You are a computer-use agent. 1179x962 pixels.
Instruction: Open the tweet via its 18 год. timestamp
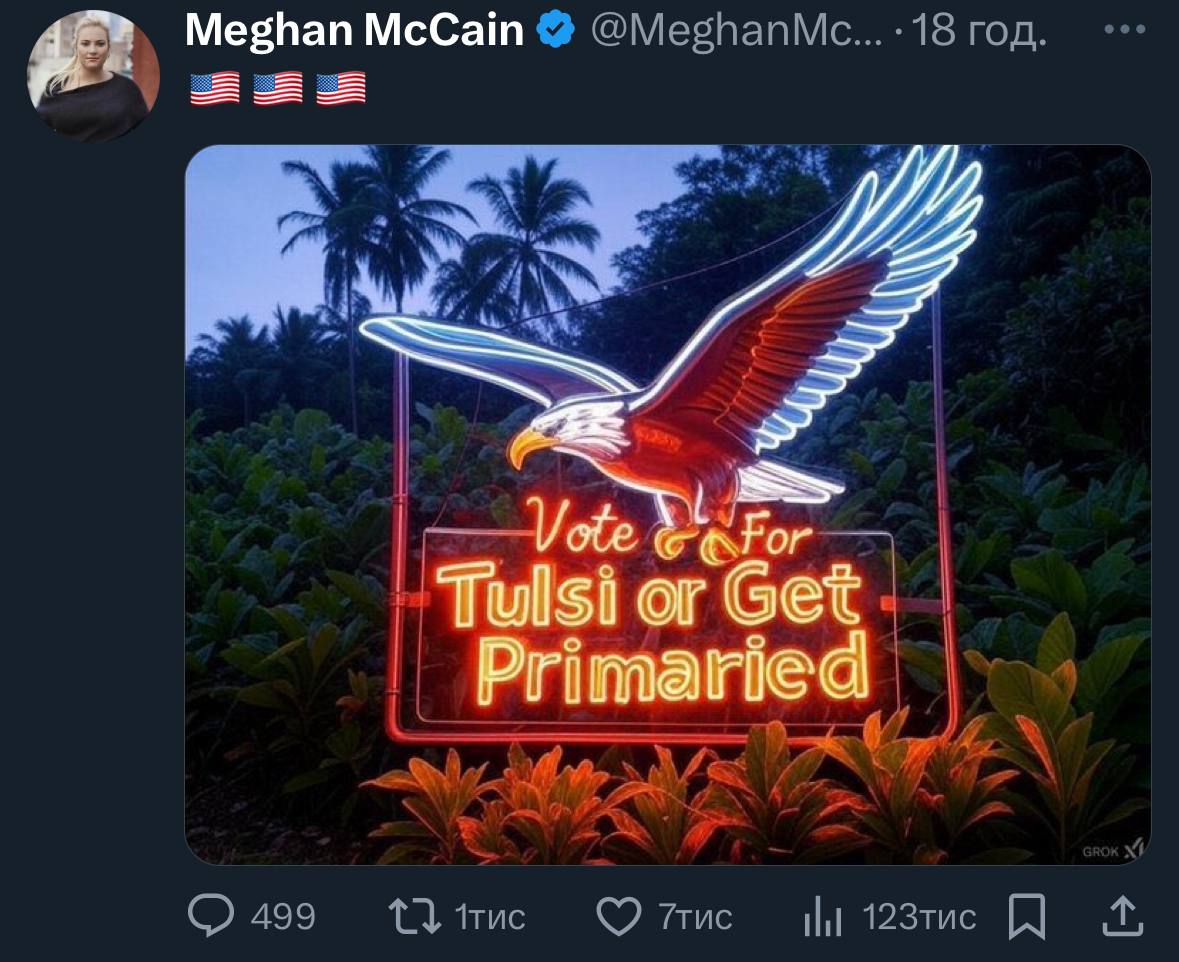pos(980,32)
